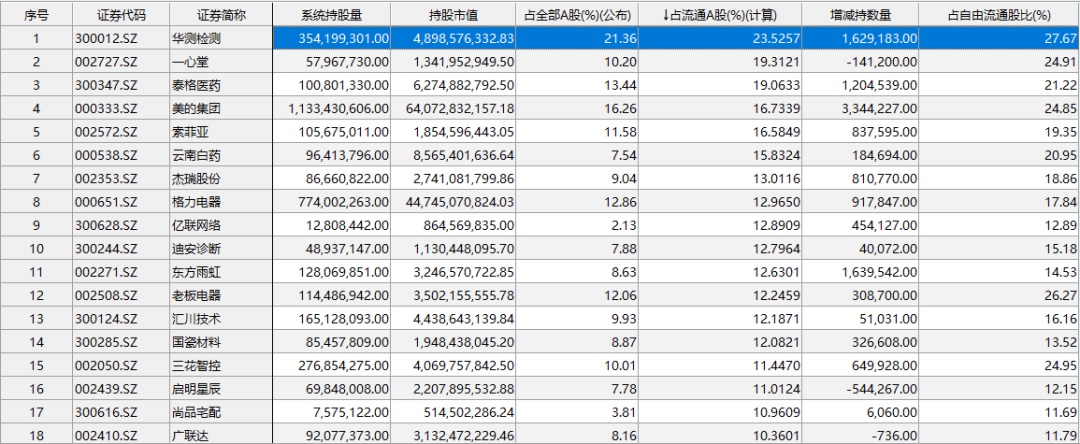Image resolution: width=1080 pixels, height=444 pixels.
Task: Click the 证券简称 column header
Action: [221, 14]
